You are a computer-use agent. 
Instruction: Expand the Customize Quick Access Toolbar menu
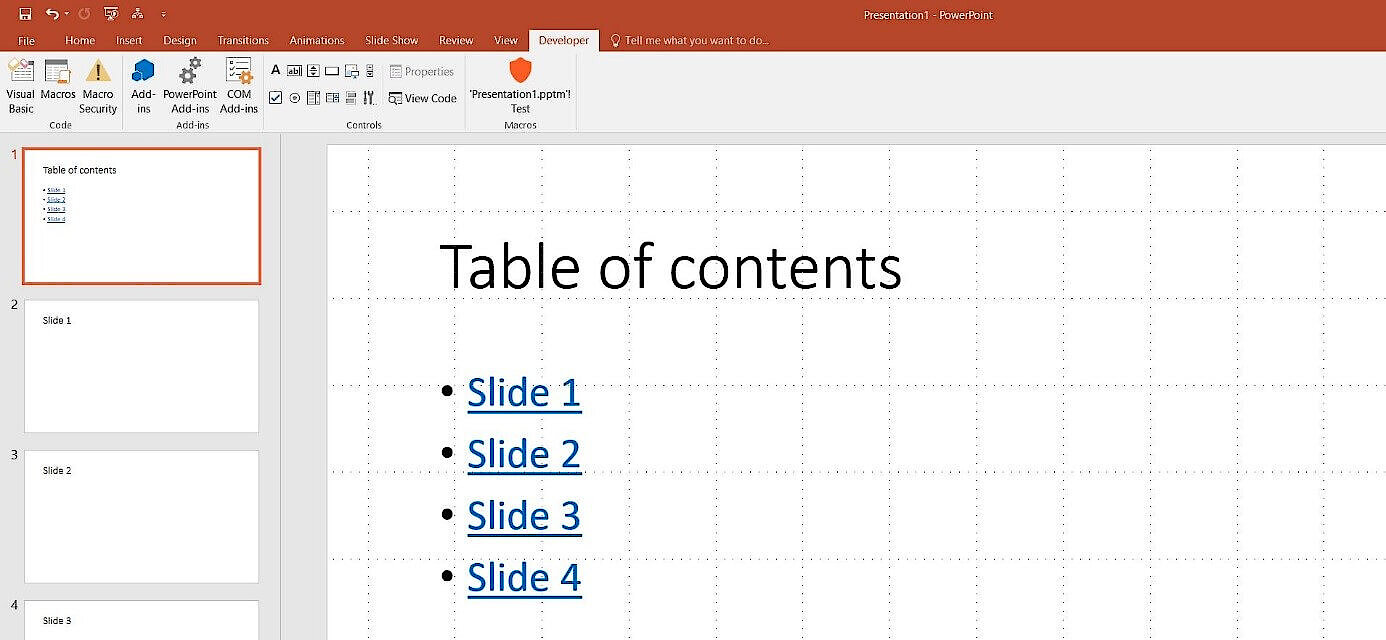pyautogui.click(x=164, y=13)
